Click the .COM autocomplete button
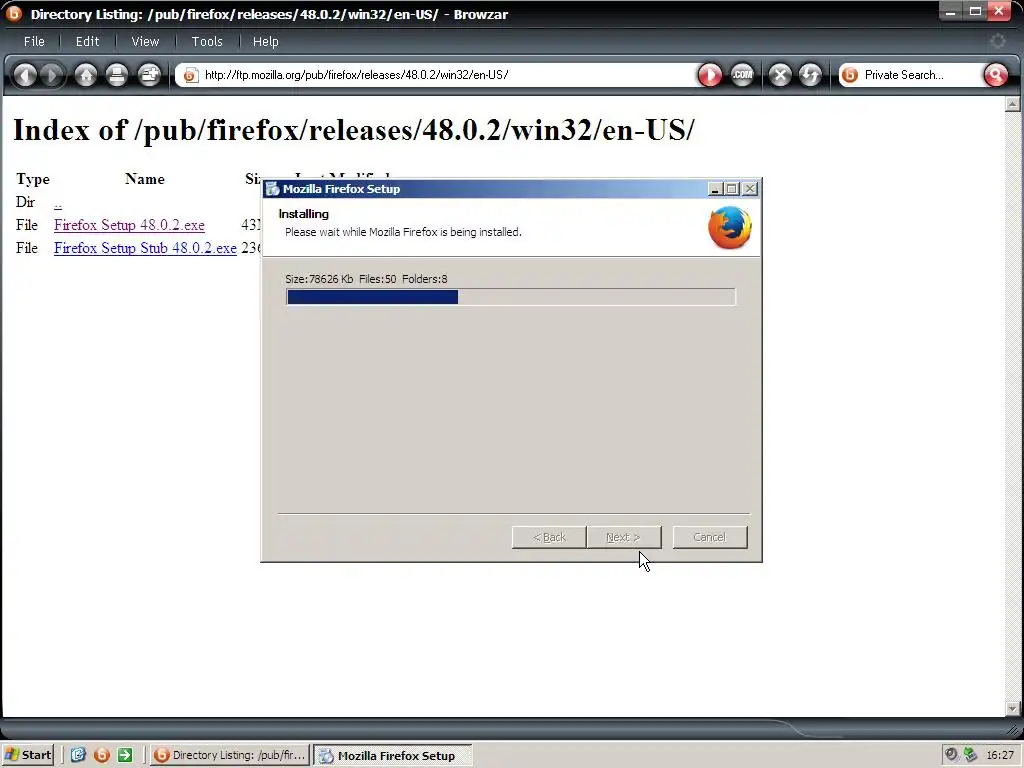 742,75
